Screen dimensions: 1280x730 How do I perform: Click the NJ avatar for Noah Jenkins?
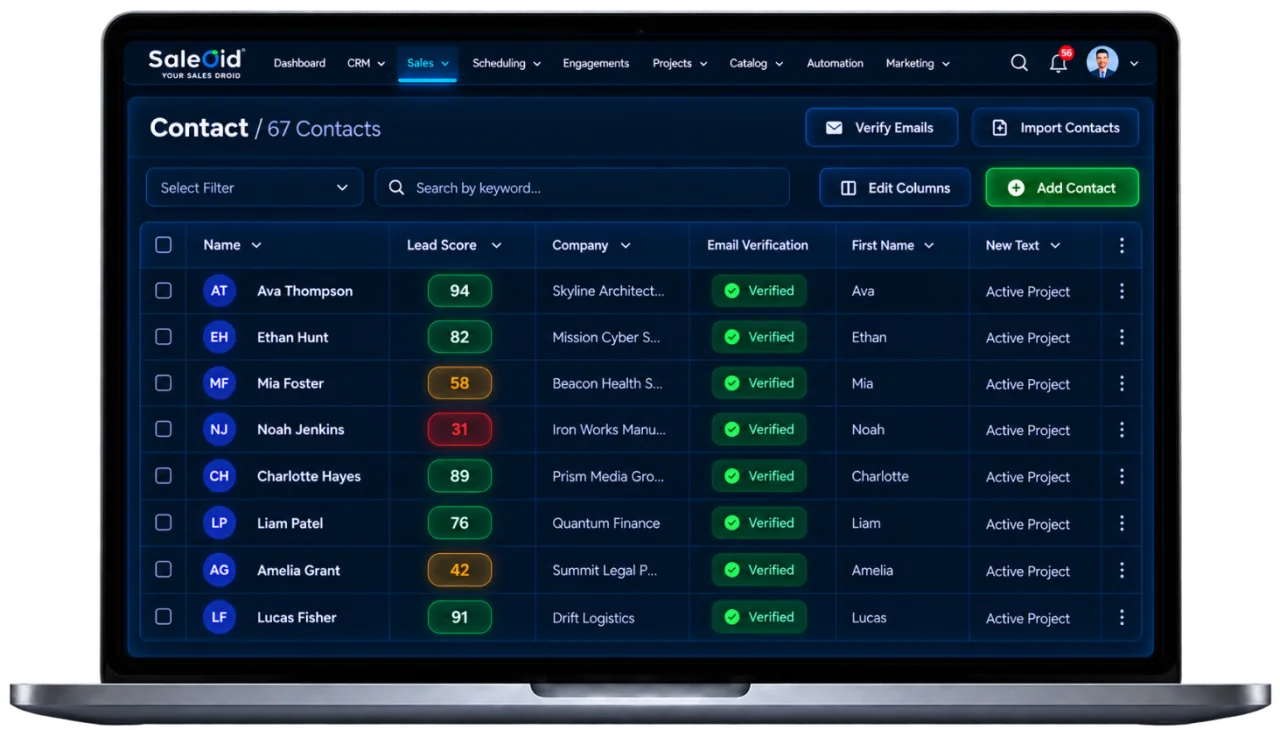click(219, 429)
